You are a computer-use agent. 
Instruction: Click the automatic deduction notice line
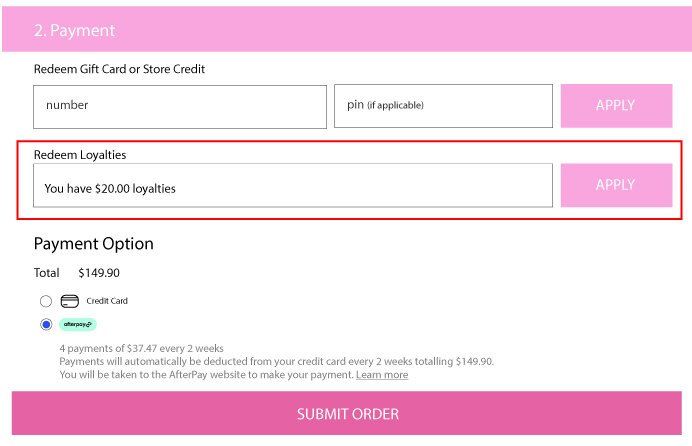277,361
